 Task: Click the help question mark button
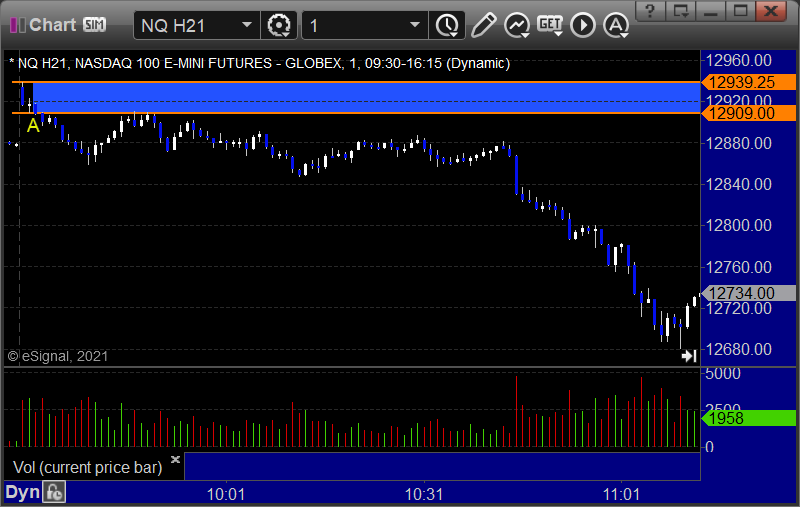[x=650, y=11]
